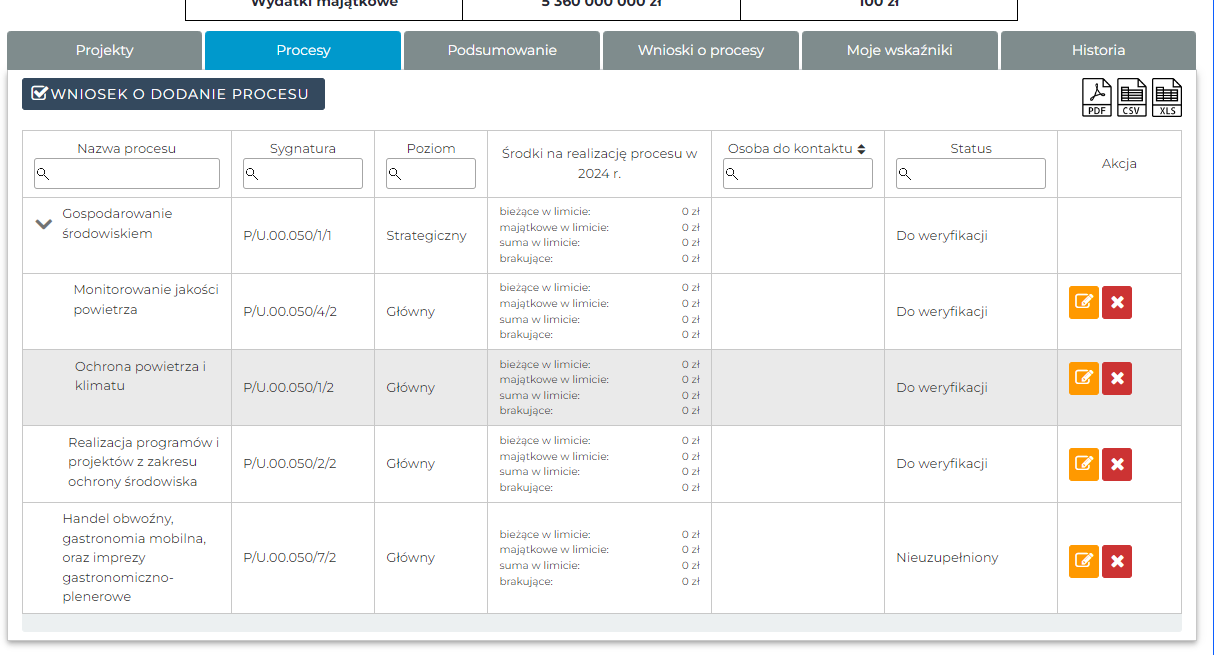This screenshot has height=655, width=1222.
Task: Delete the Monitorowanie jakości powietrza process
Action: [x=1117, y=302]
